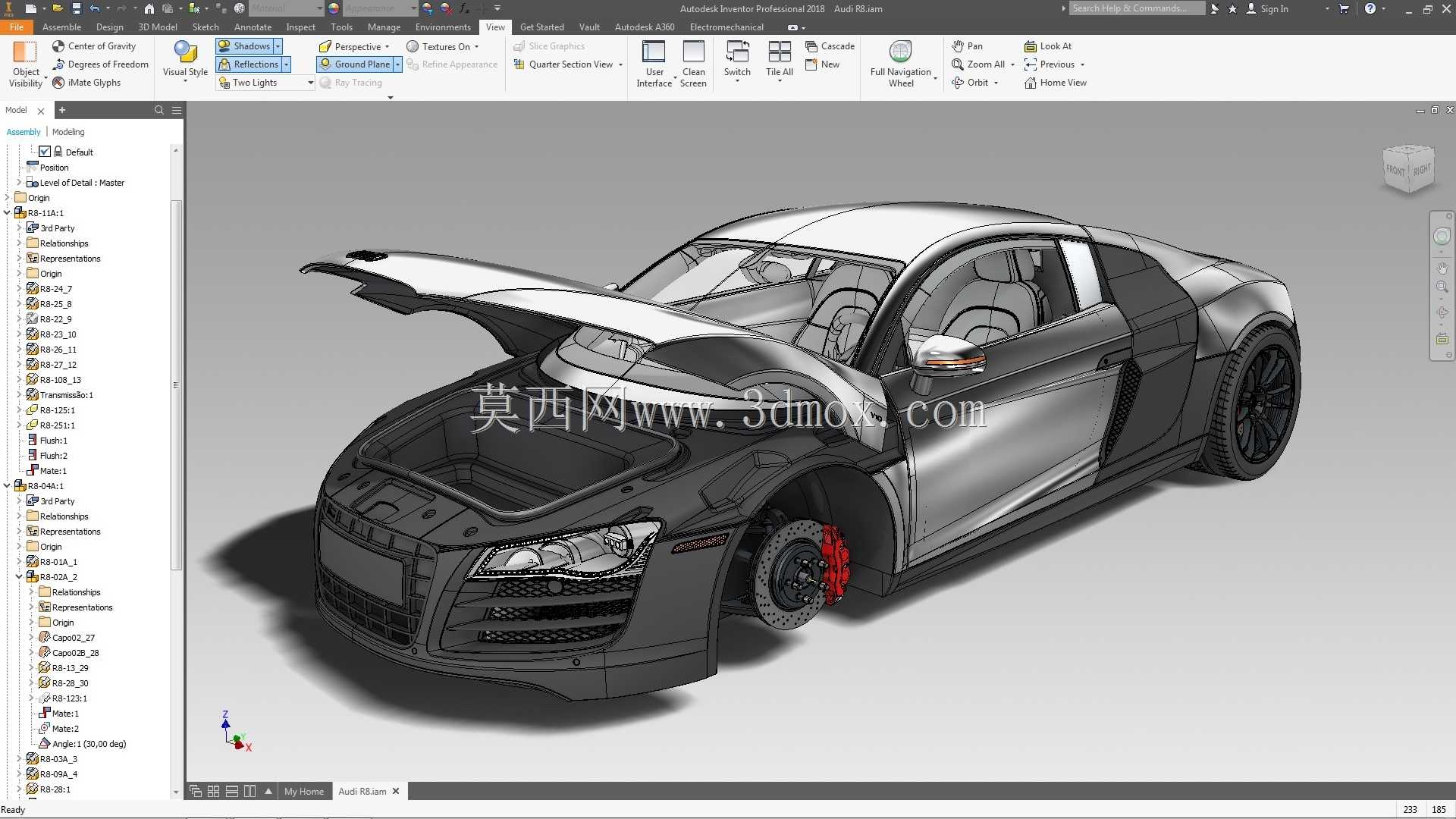Viewport: 1456px width, 819px height.
Task: Click the User Interface button
Action: tap(654, 64)
